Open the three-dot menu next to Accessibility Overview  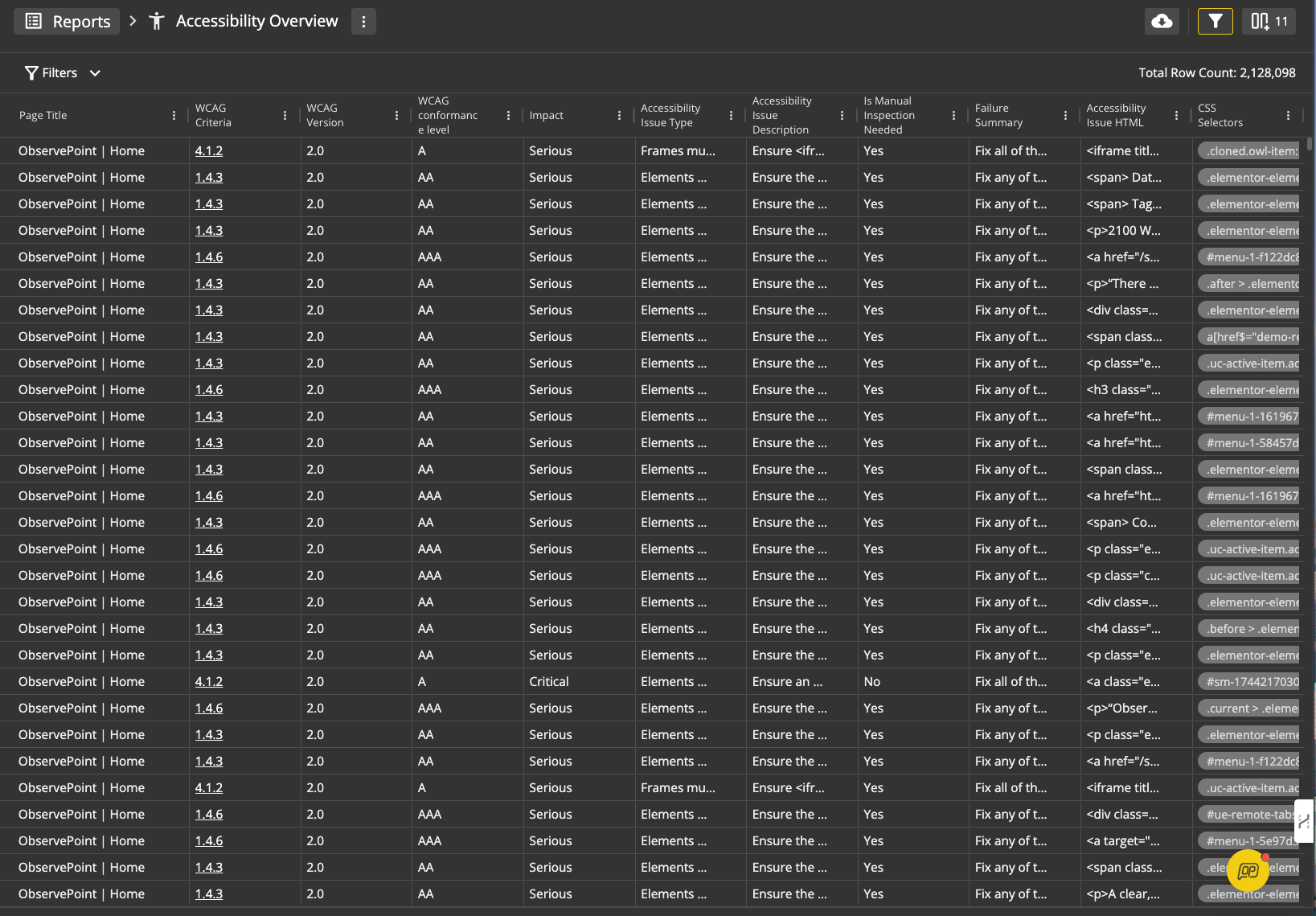[363, 22]
